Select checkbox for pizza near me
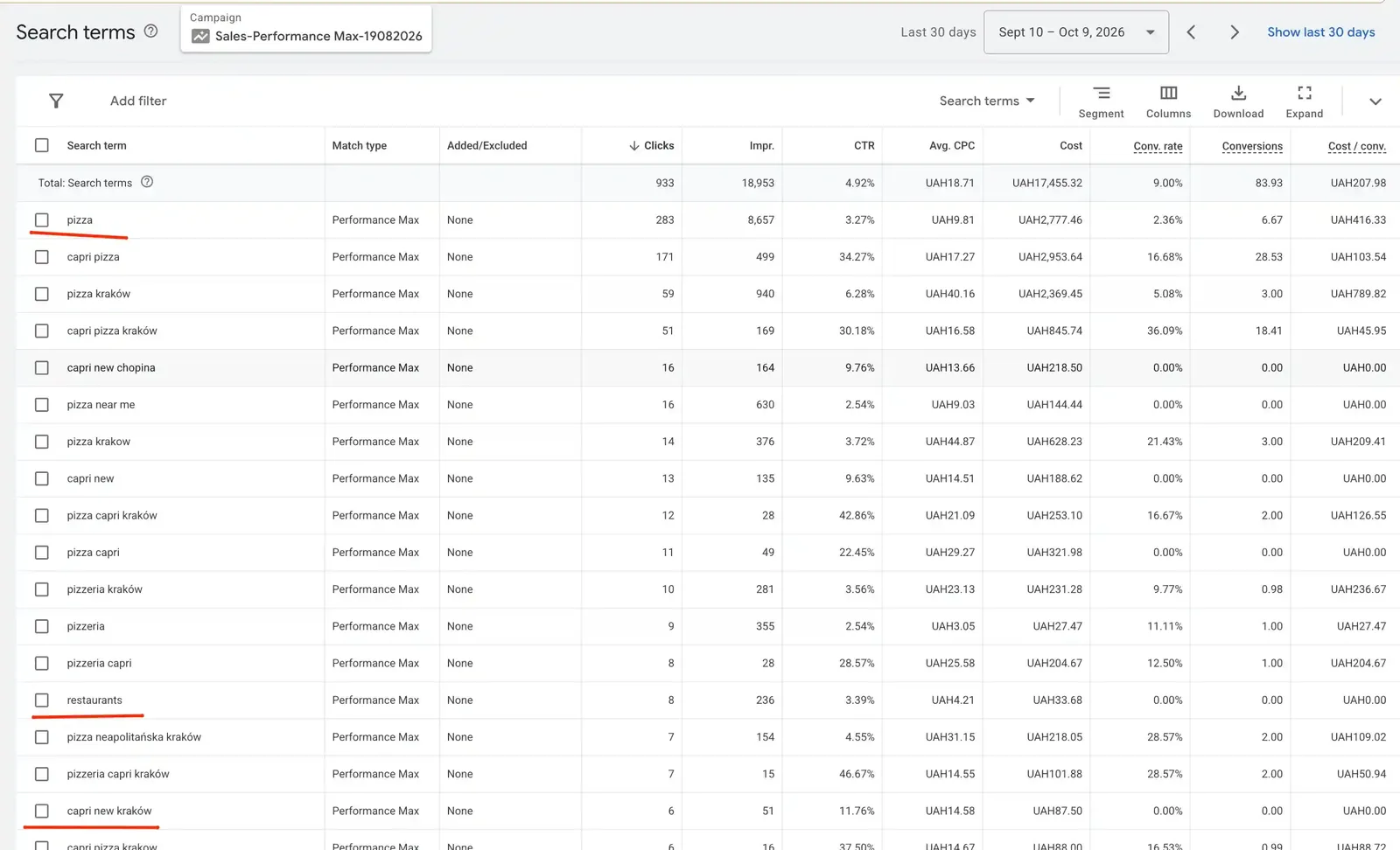 click(x=42, y=405)
